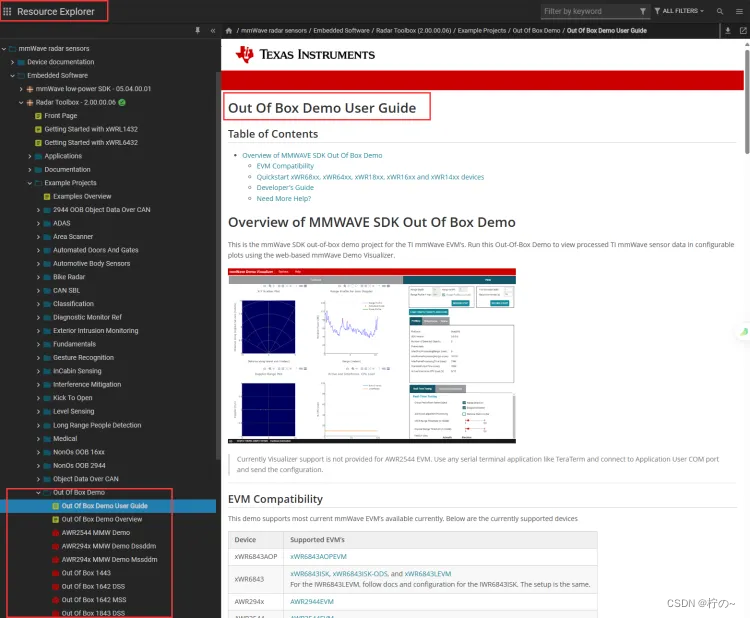750x618 pixels.
Task: Collapse the Out Of Box Demo folder
Action: click(38, 493)
